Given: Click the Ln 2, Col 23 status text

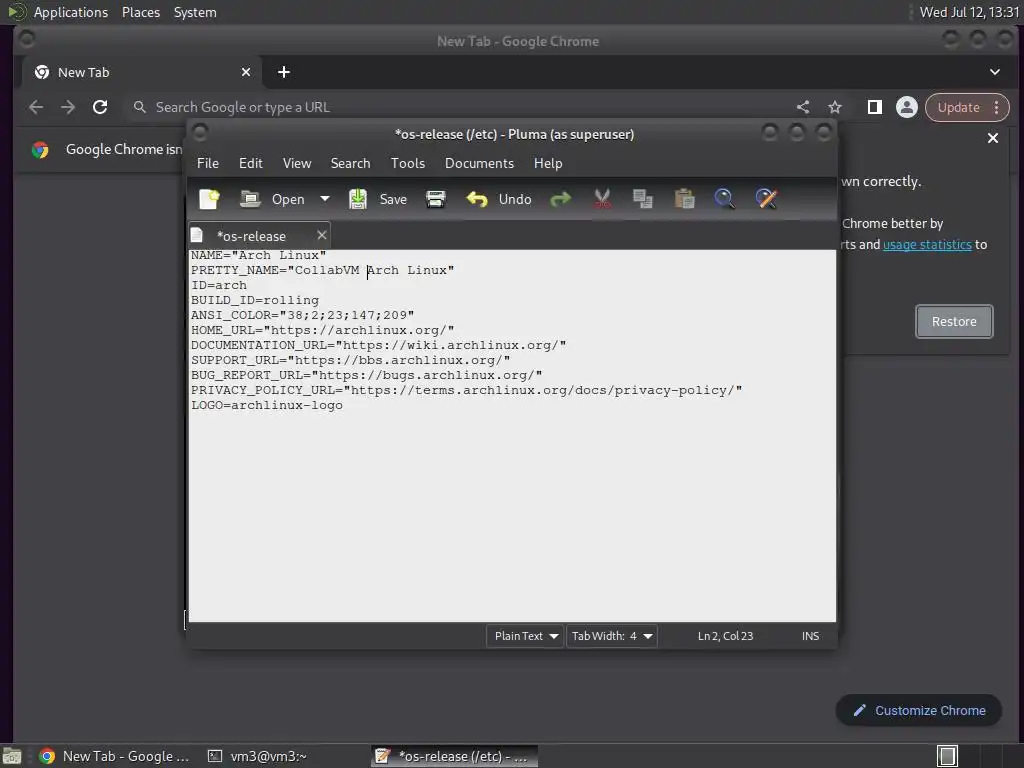Looking at the screenshot, I should coord(725,636).
